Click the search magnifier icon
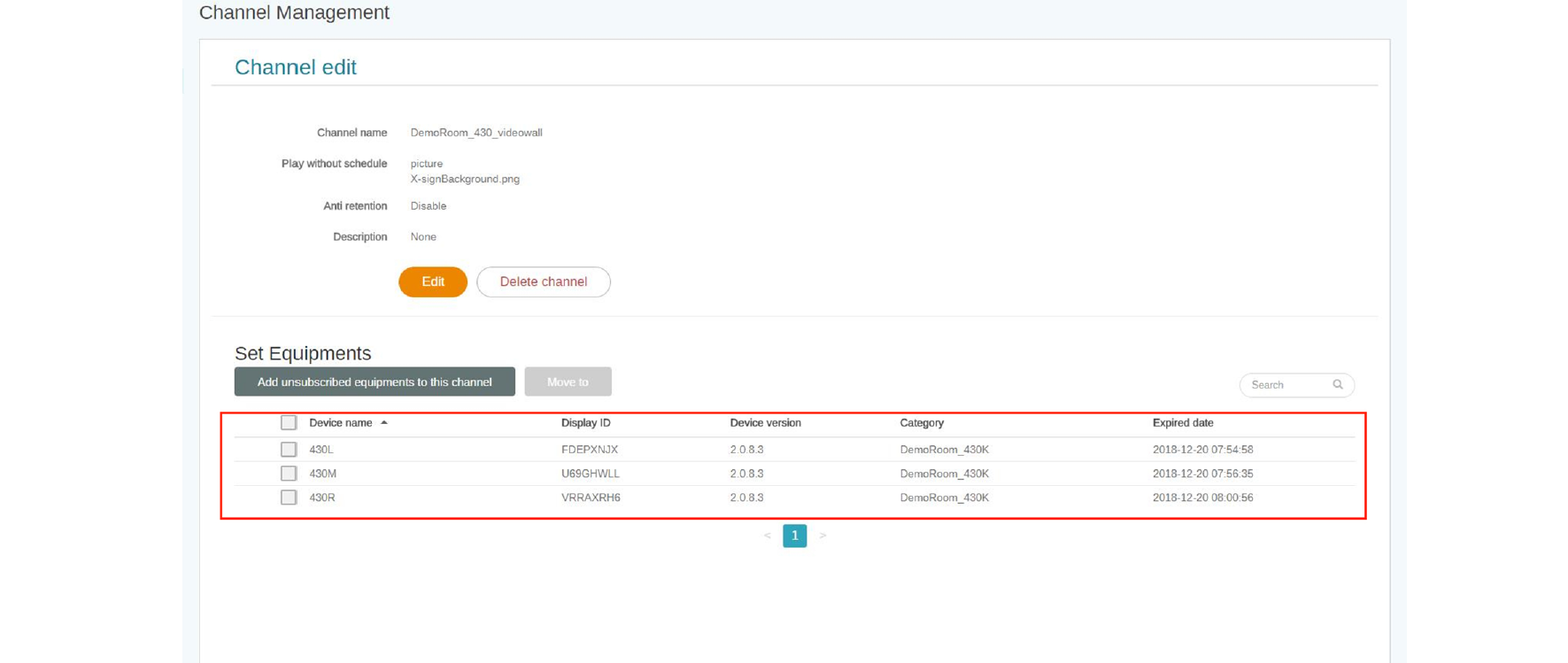The width and height of the screenshot is (1568, 663). point(1337,385)
